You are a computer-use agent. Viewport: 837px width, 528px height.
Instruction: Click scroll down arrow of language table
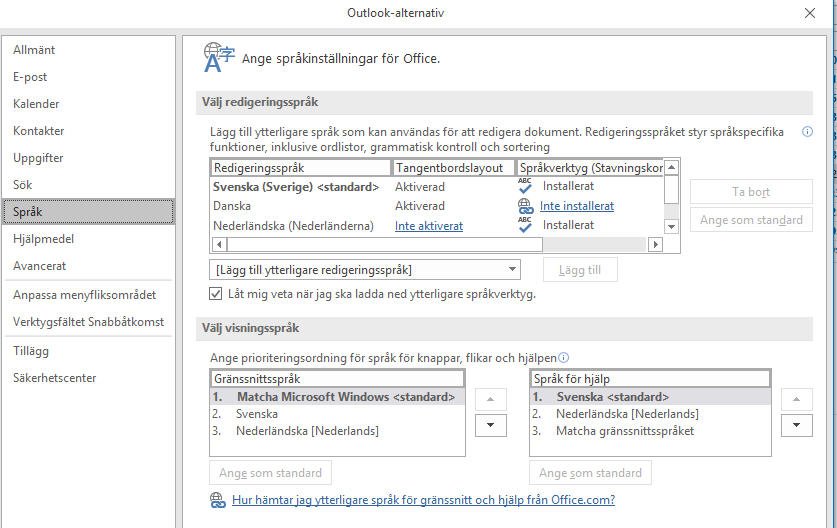tap(672, 227)
